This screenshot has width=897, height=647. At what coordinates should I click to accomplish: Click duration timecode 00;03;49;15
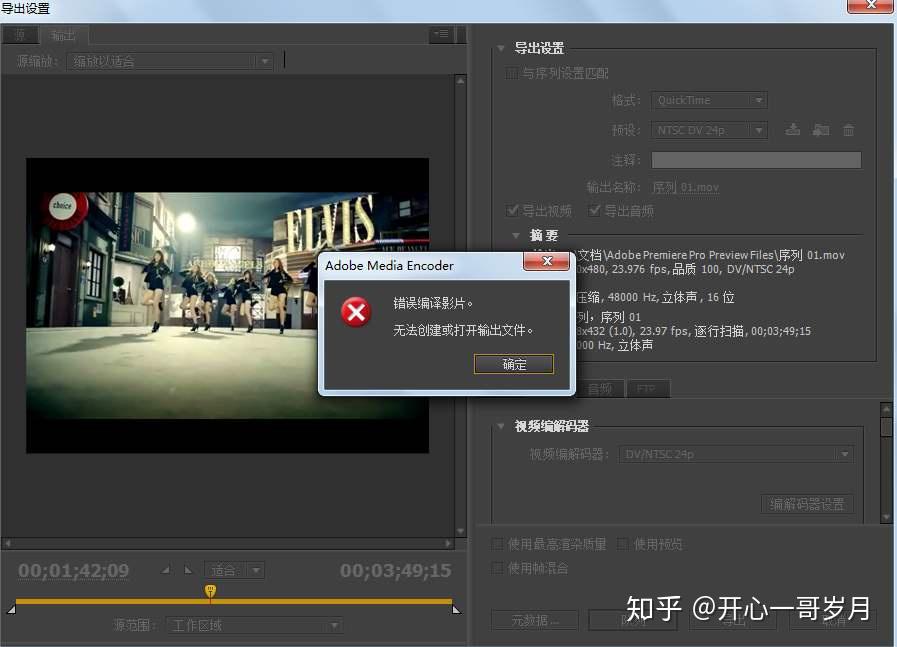click(395, 570)
